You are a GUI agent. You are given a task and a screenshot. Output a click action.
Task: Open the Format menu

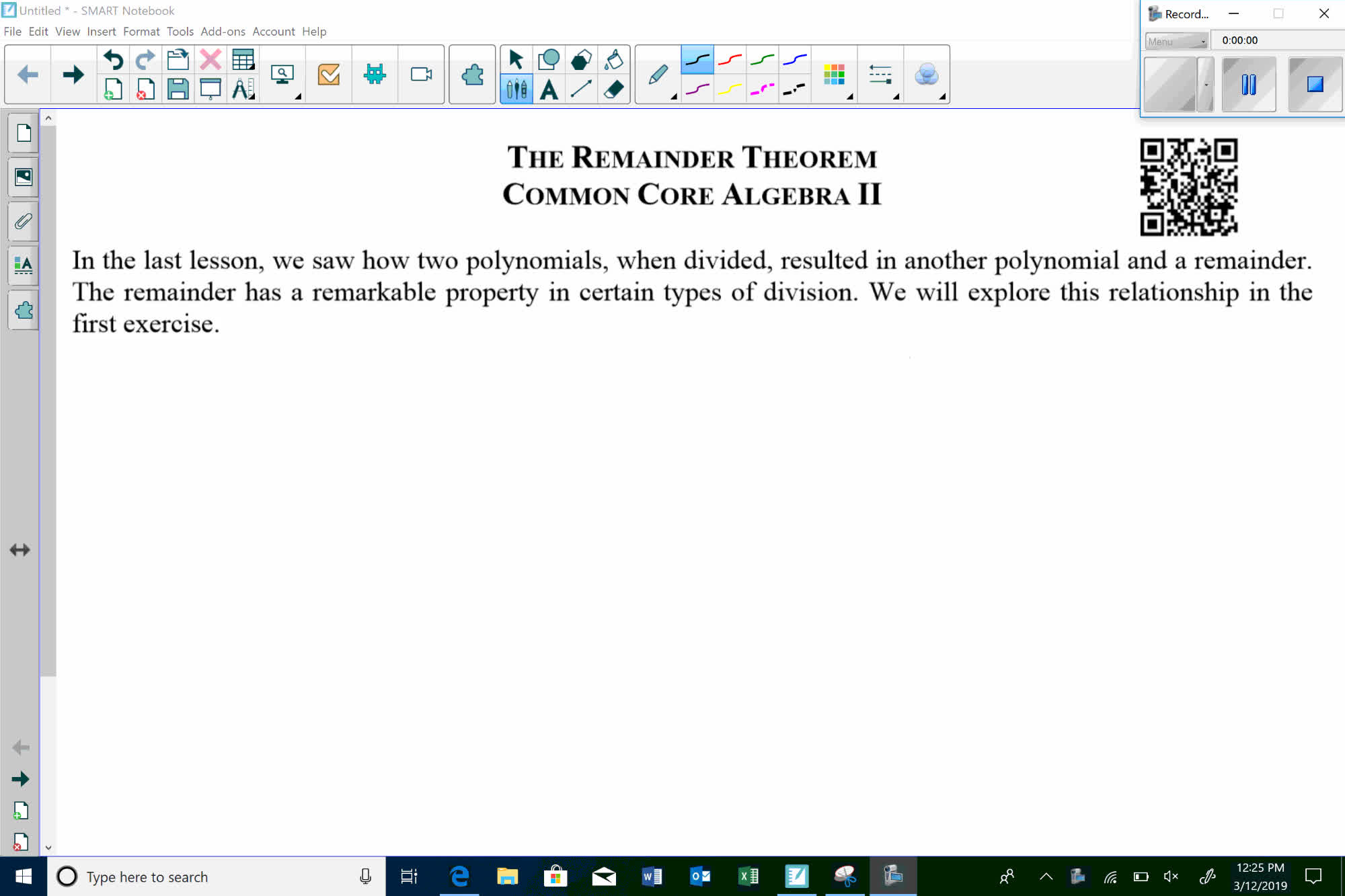(141, 31)
